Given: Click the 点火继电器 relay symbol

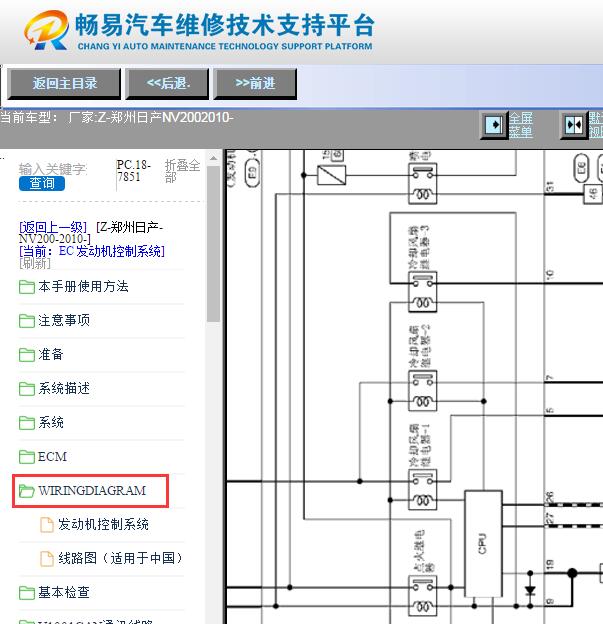Looking at the screenshot, I should tap(423, 596).
